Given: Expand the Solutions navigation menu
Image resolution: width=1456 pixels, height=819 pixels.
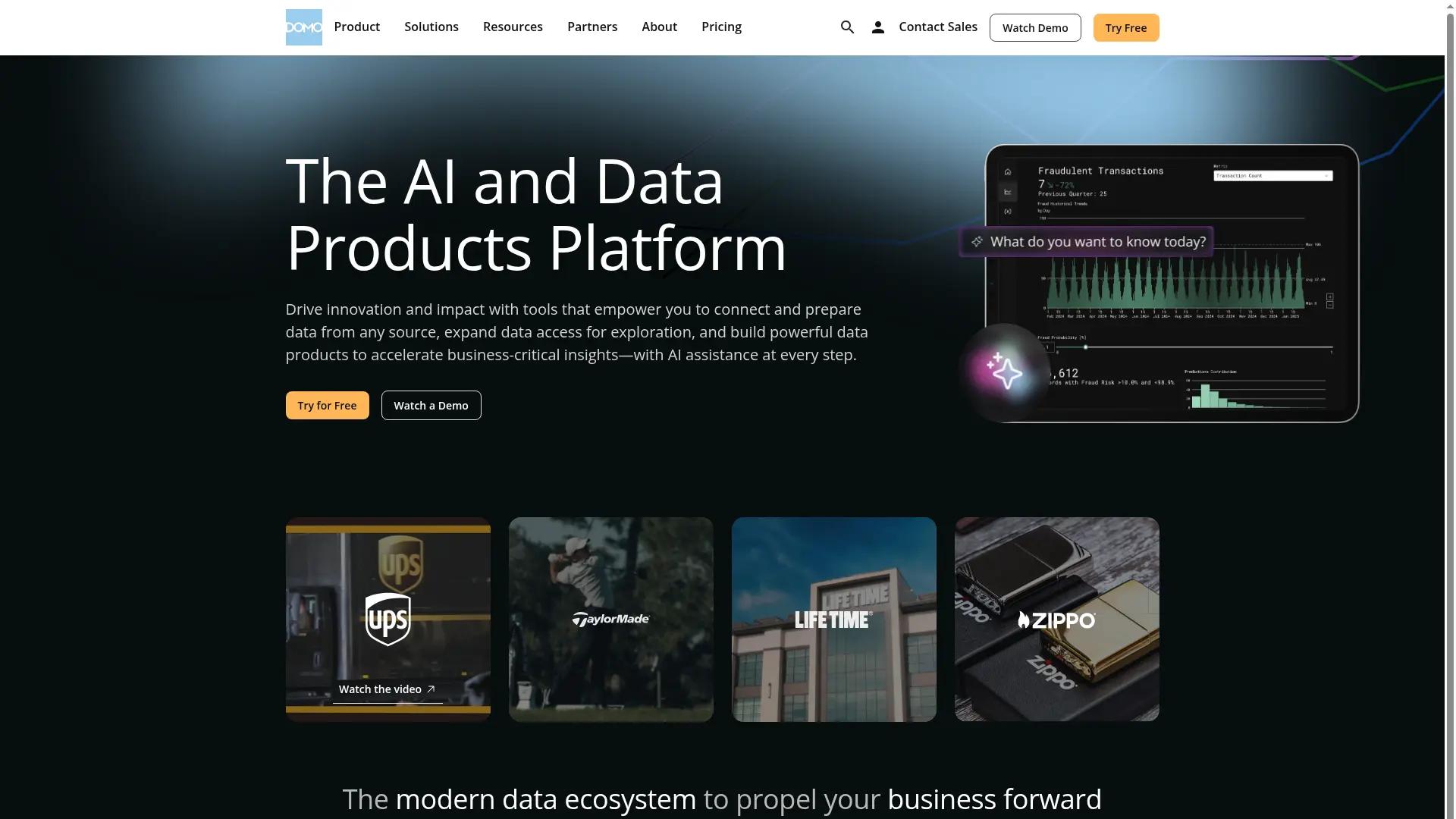Looking at the screenshot, I should tap(431, 27).
